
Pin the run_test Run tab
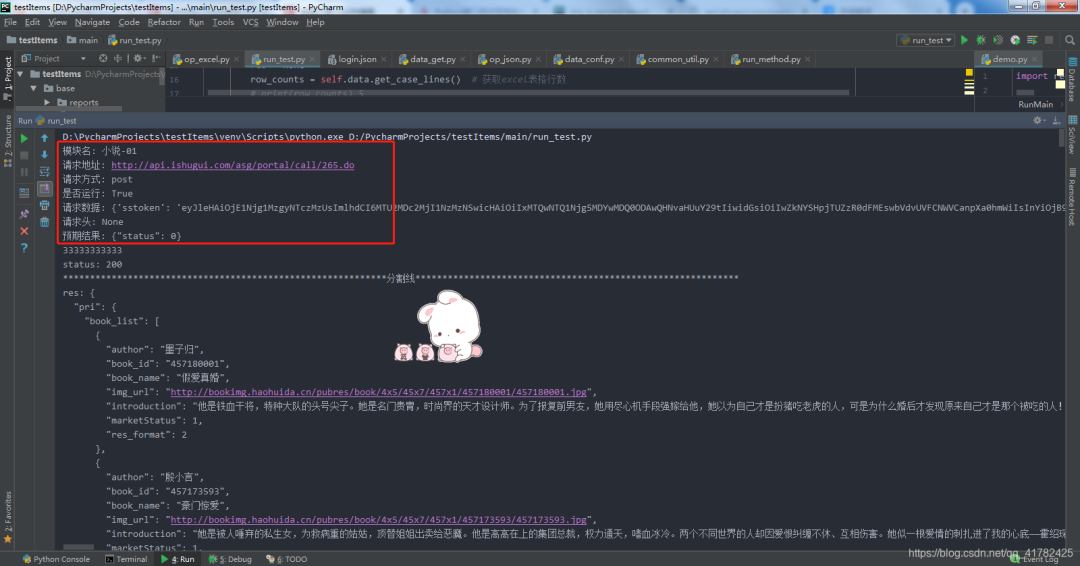pos(24,214)
